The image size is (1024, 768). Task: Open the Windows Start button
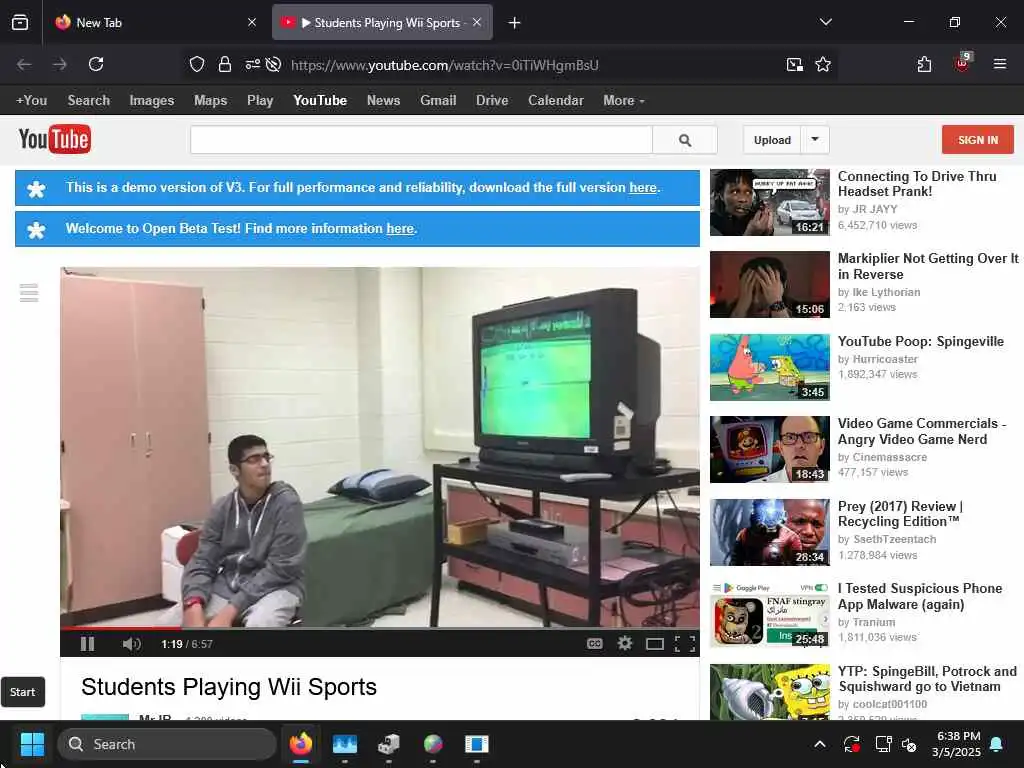(32, 744)
